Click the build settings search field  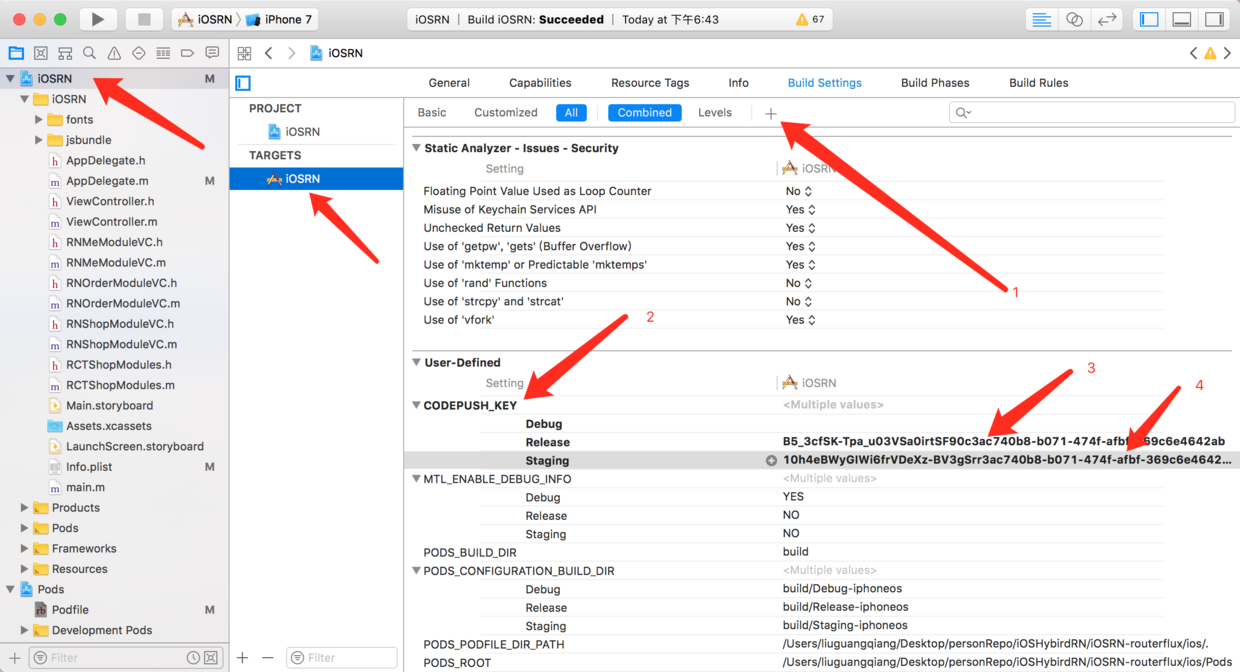(x=1090, y=113)
